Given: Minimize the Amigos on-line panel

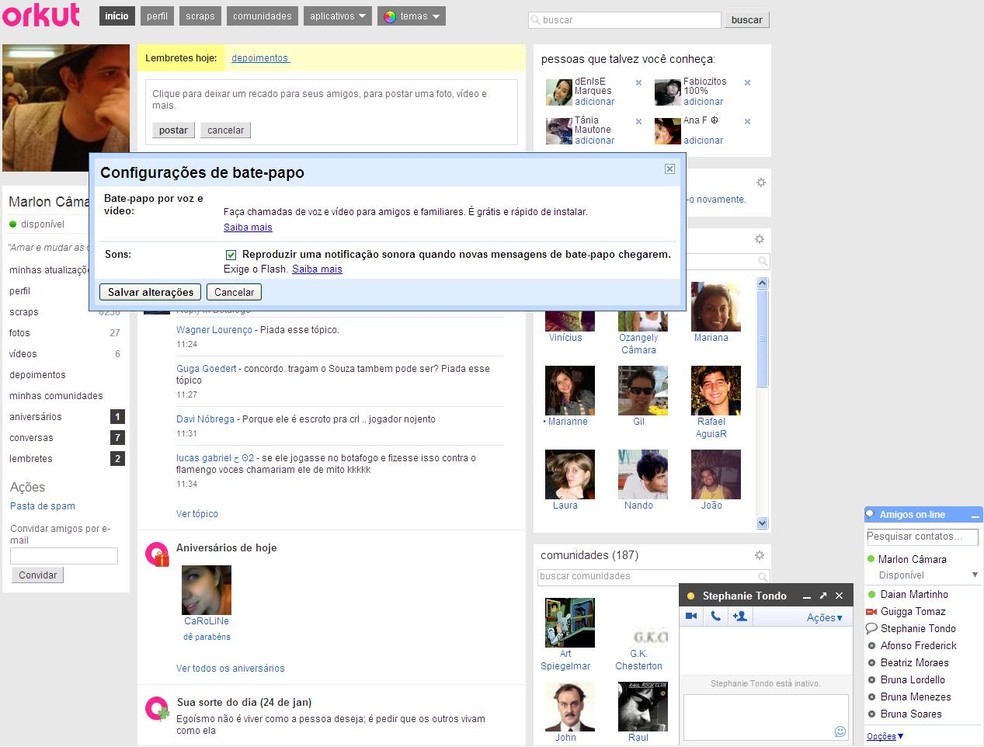Looking at the screenshot, I should 975,515.
